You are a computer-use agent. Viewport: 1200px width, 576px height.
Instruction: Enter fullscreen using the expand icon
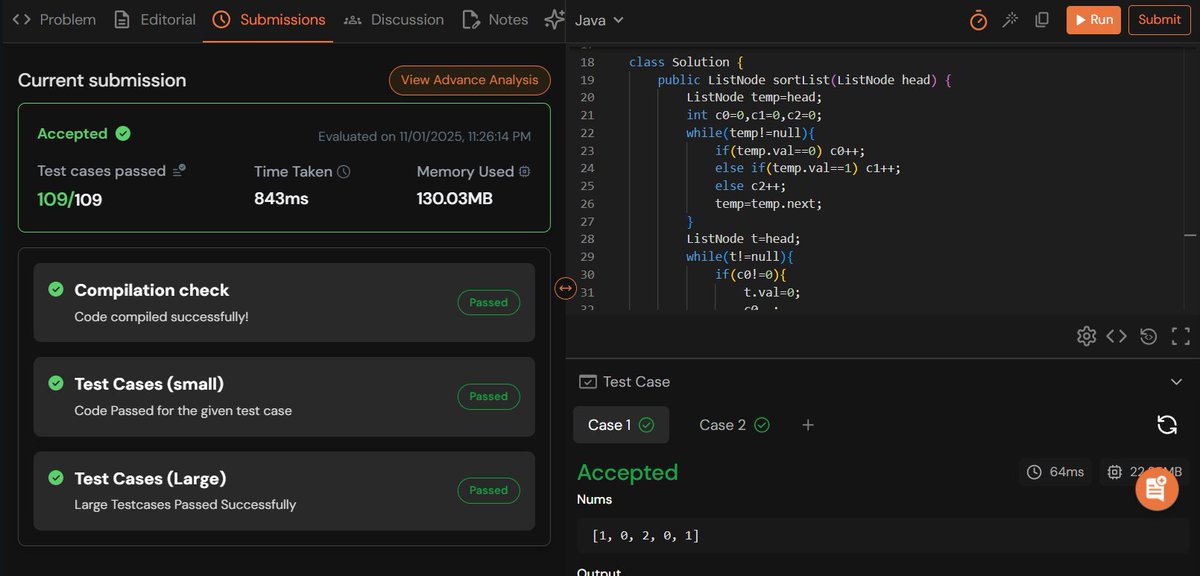pos(1180,335)
